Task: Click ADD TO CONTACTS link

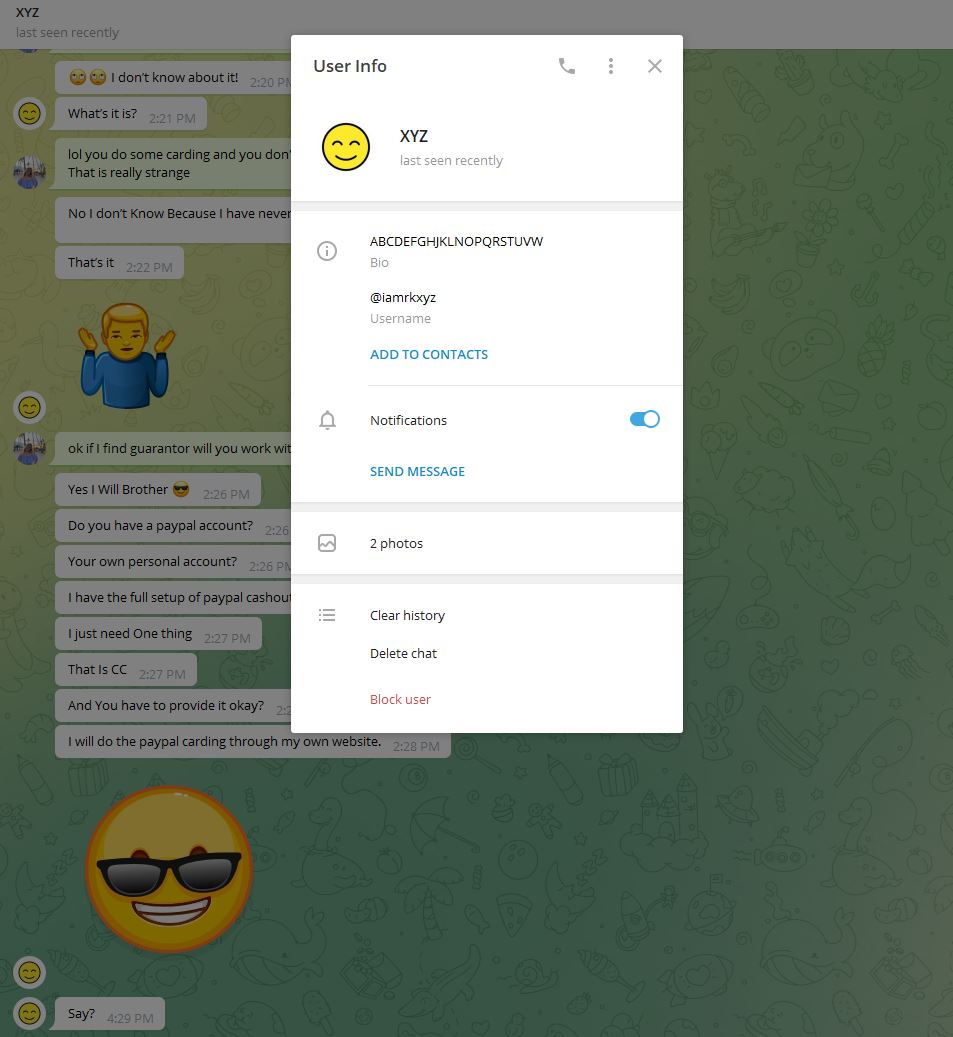Action: click(x=429, y=354)
